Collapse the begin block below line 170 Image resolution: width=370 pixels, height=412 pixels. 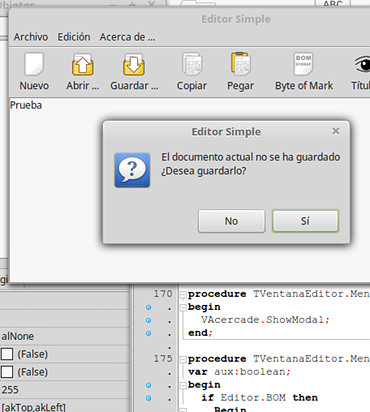183,308
